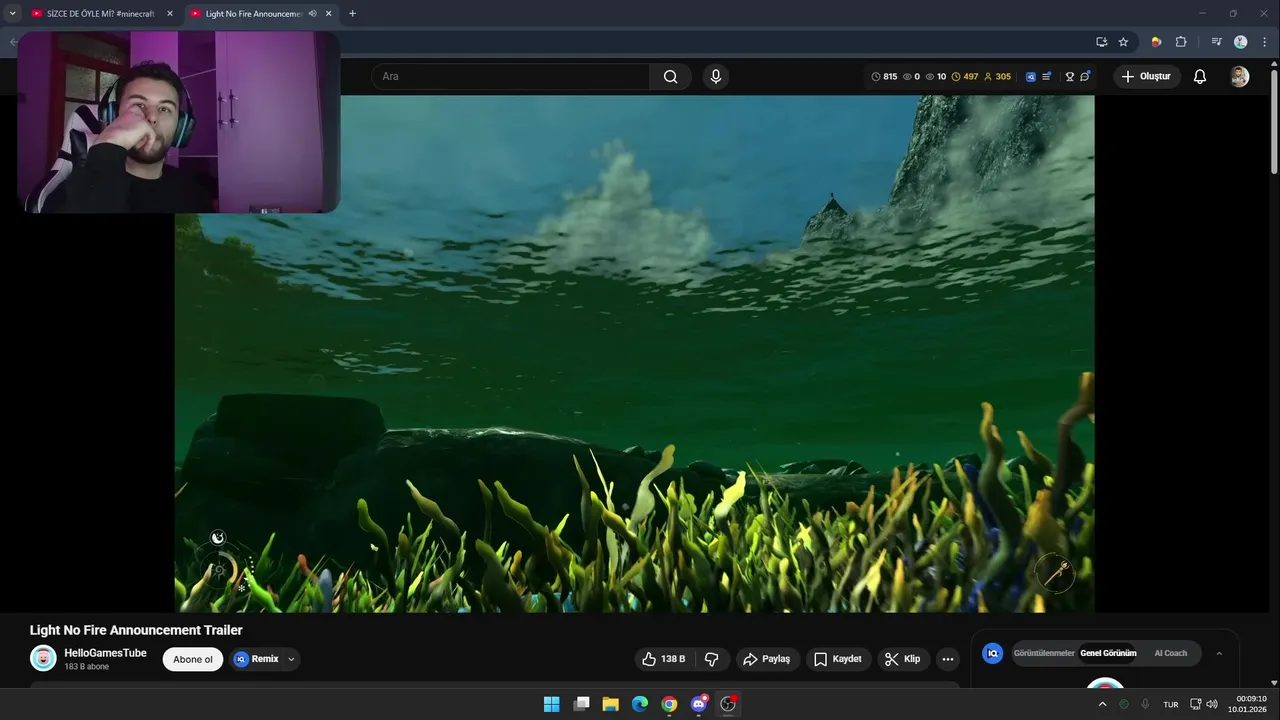Screen dimensions: 1280x720
Task: Open the tab search dropdown arrow
Action: click(x=12, y=14)
